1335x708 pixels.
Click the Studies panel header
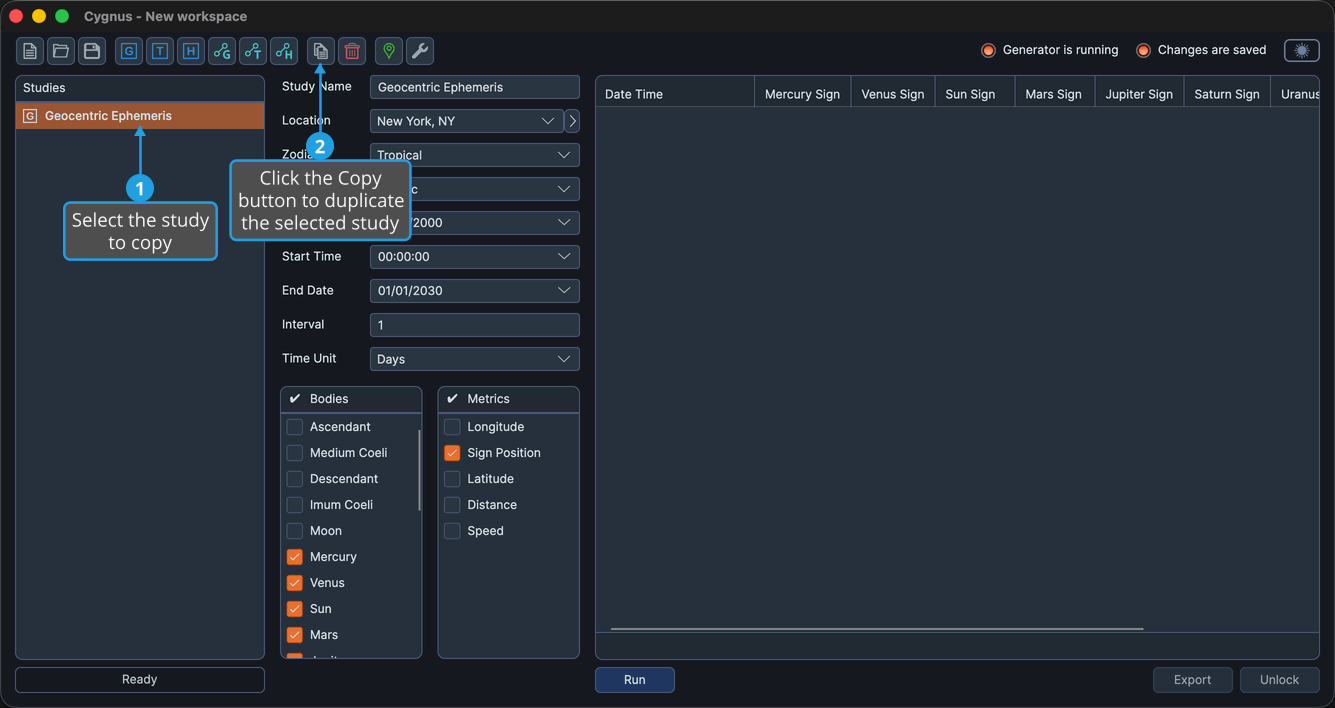(140, 88)
